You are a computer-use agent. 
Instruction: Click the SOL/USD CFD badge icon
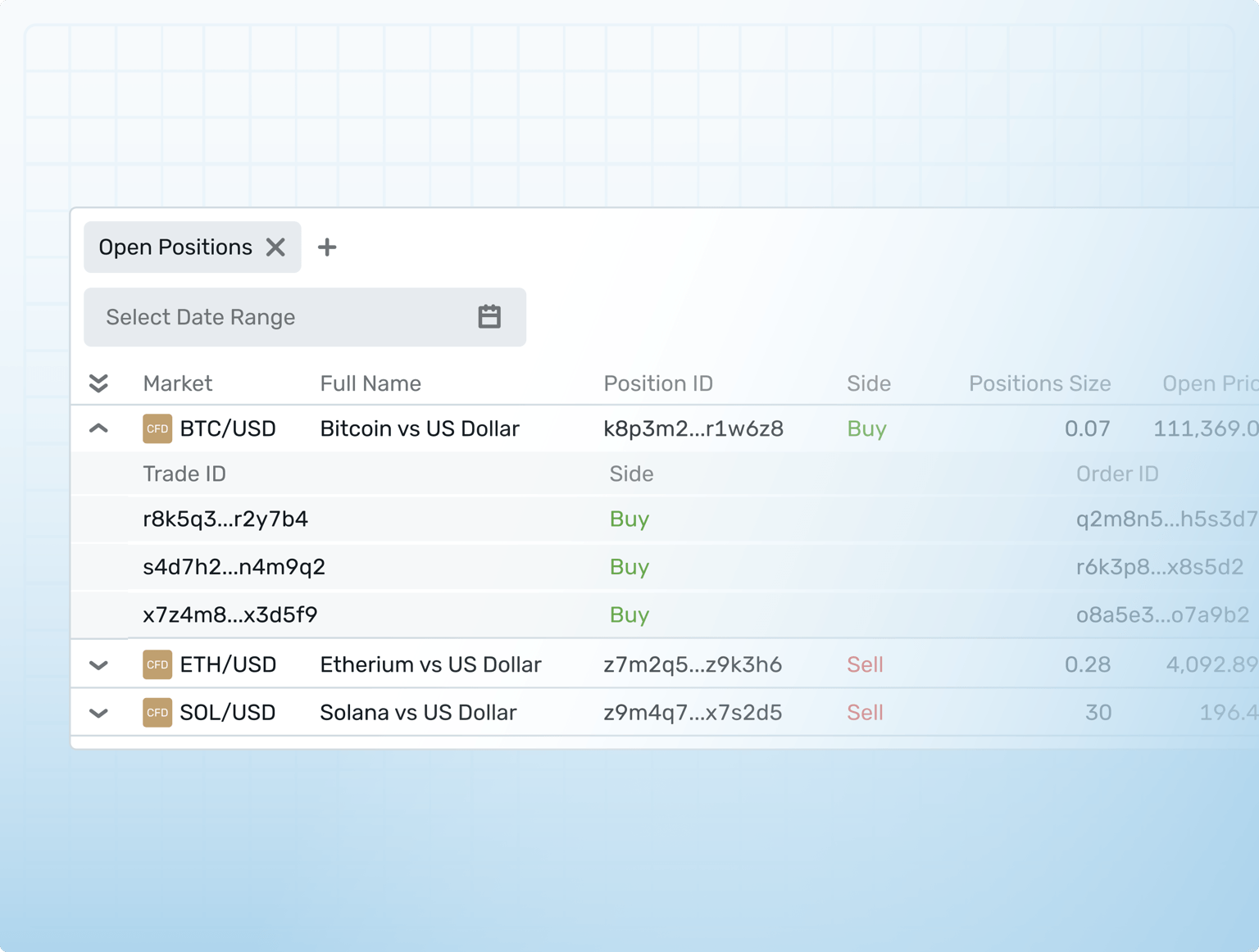157,713
